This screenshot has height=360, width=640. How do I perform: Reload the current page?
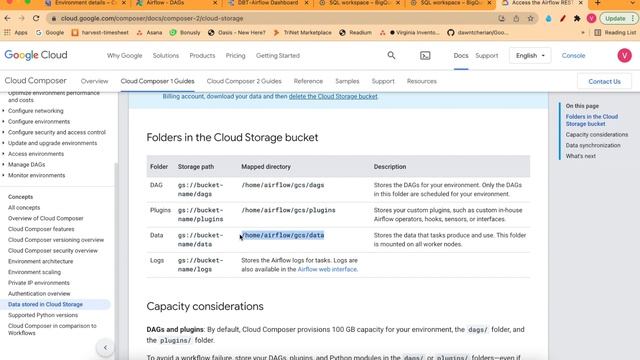[36, 18]
